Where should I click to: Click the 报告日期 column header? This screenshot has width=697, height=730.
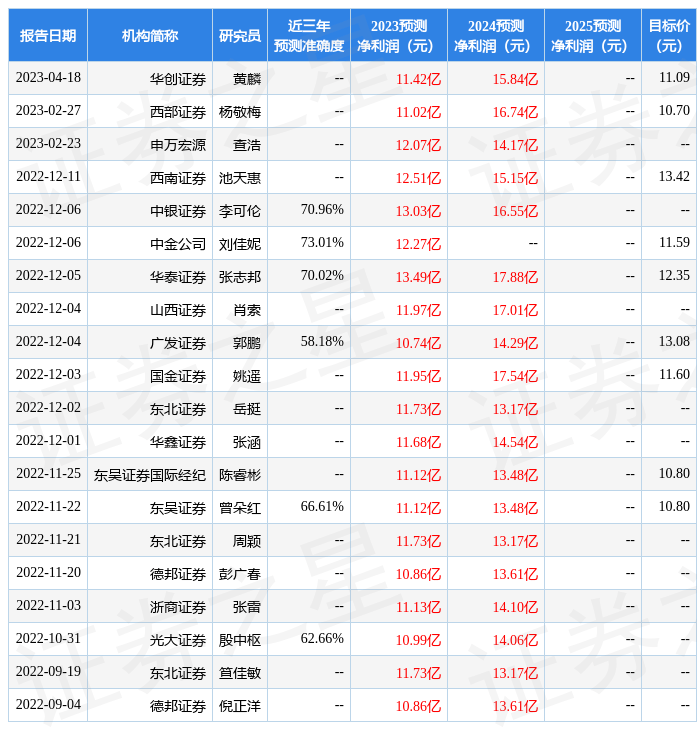(48, 36)
